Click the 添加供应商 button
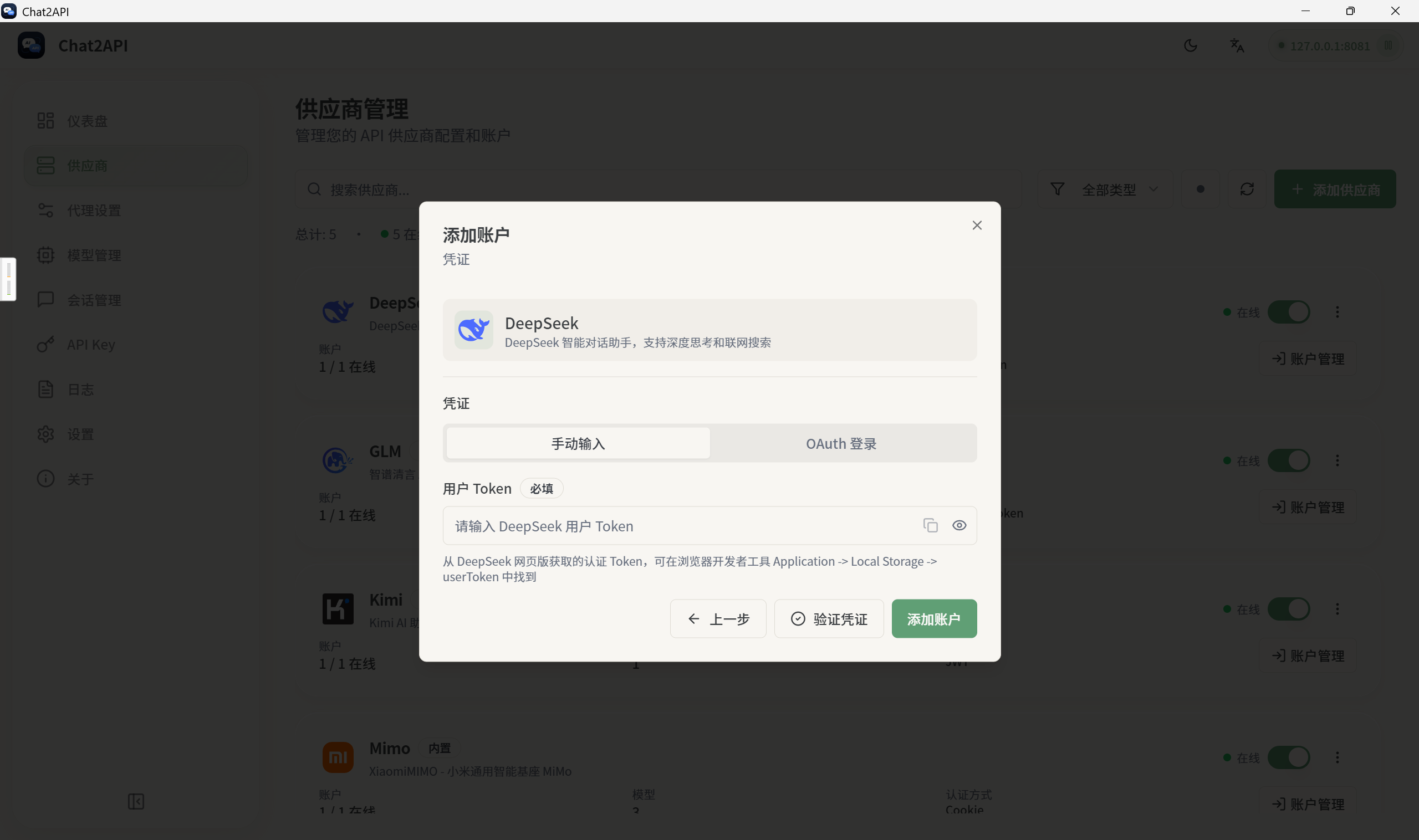1419x840 pixels. pos(1335,189)
